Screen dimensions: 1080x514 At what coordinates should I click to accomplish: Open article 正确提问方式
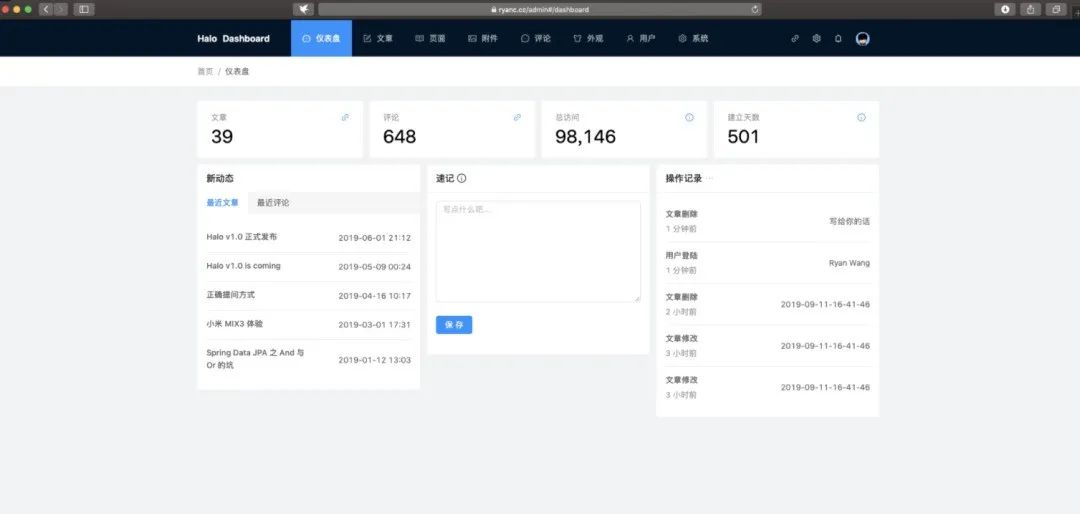[x=230, y=295]
